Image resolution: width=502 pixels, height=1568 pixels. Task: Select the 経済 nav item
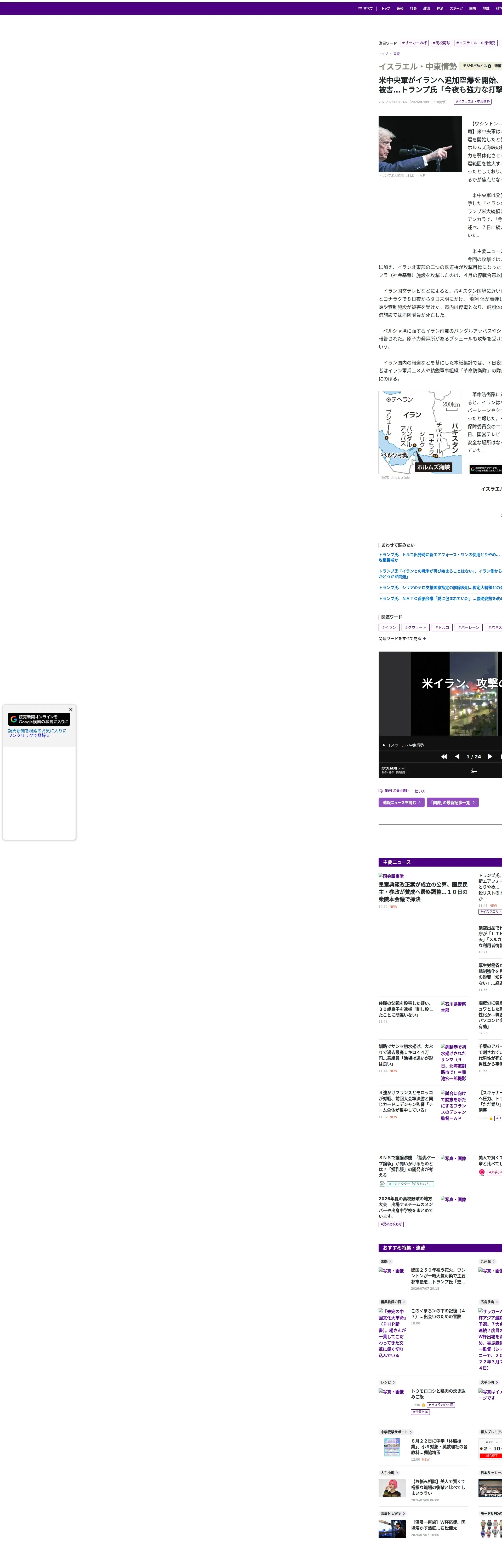click(x=440, y=9)
